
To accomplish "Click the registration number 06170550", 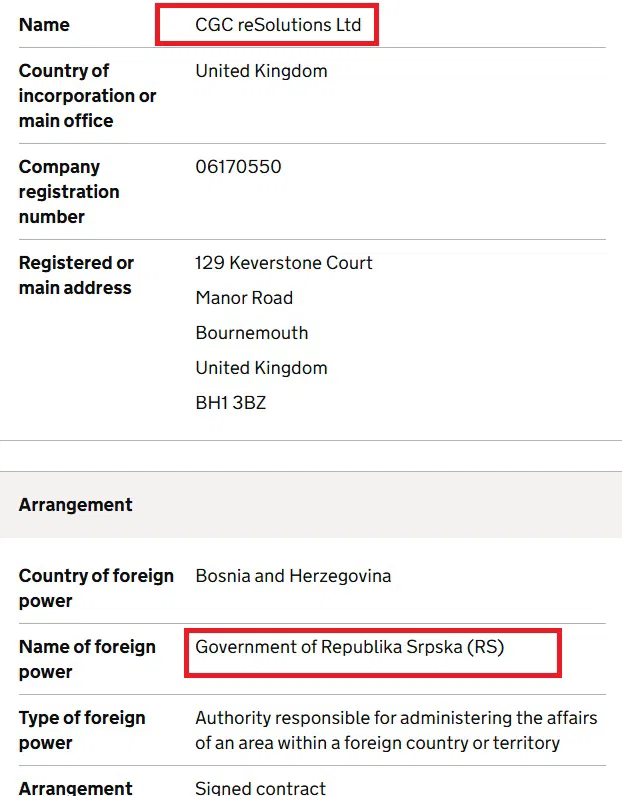I will 238,167.
